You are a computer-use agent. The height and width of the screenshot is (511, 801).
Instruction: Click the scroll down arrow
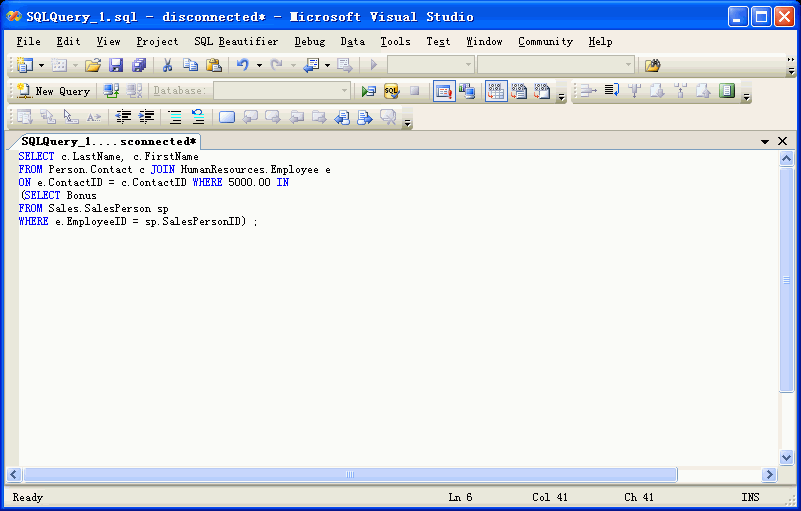tap(786, 457)
